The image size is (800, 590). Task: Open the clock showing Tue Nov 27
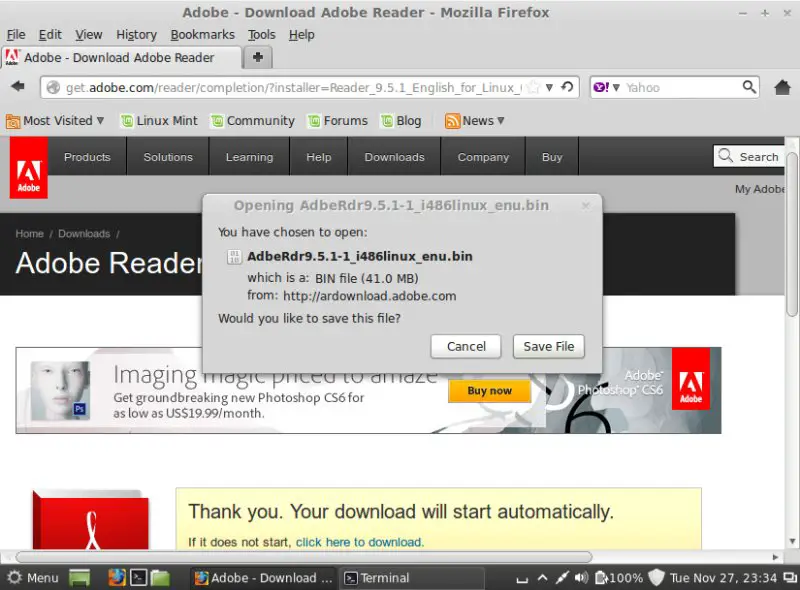723,578
